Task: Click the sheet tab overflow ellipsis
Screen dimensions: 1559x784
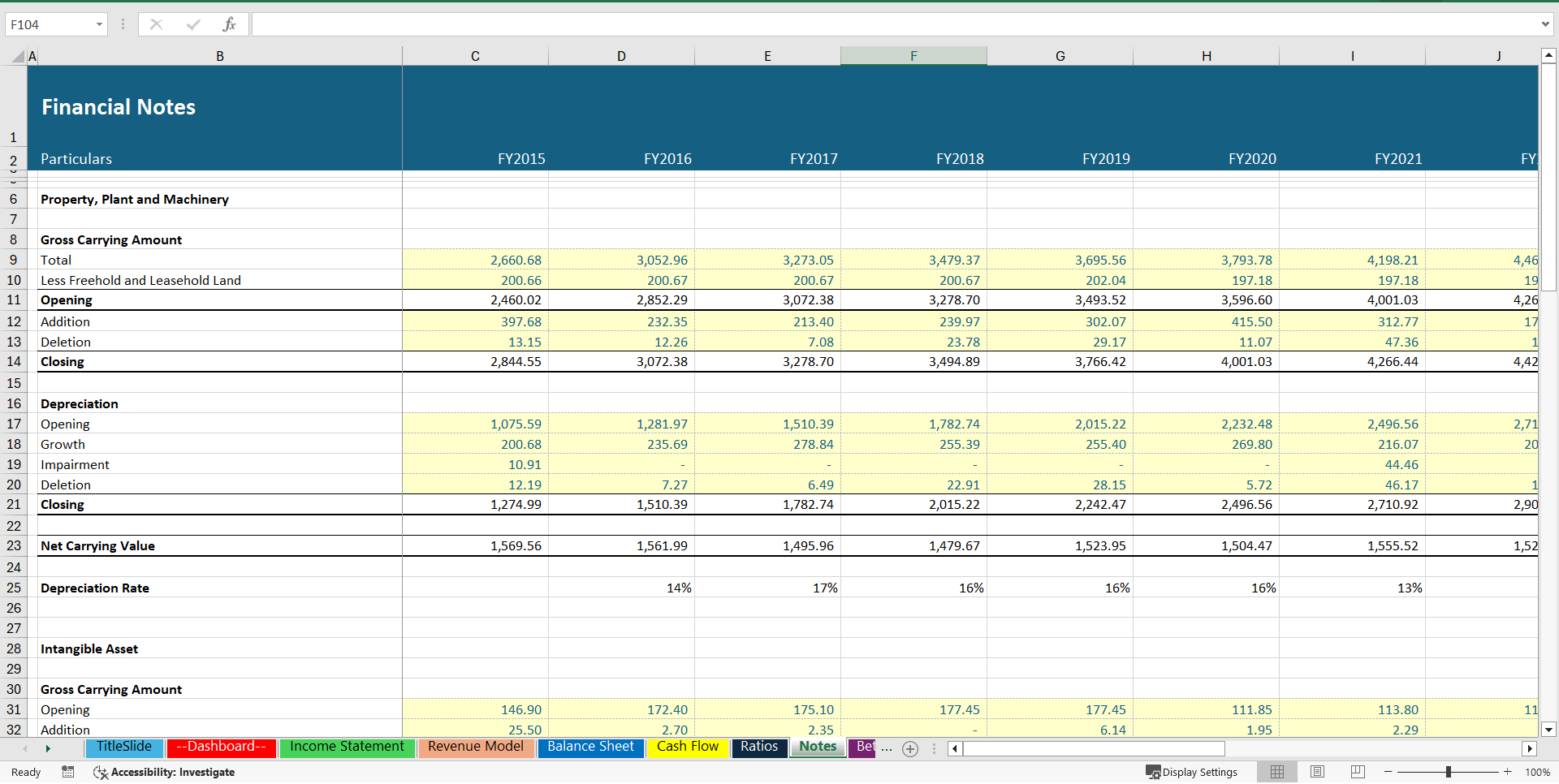Action: click(x=887, y=749)
